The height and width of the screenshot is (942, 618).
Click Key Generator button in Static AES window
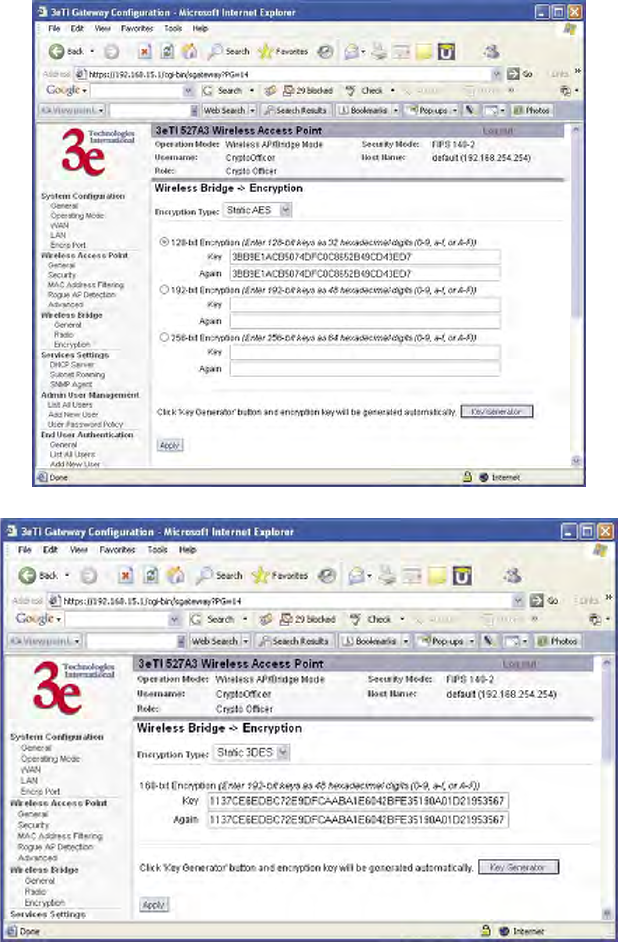coord(497,412)
